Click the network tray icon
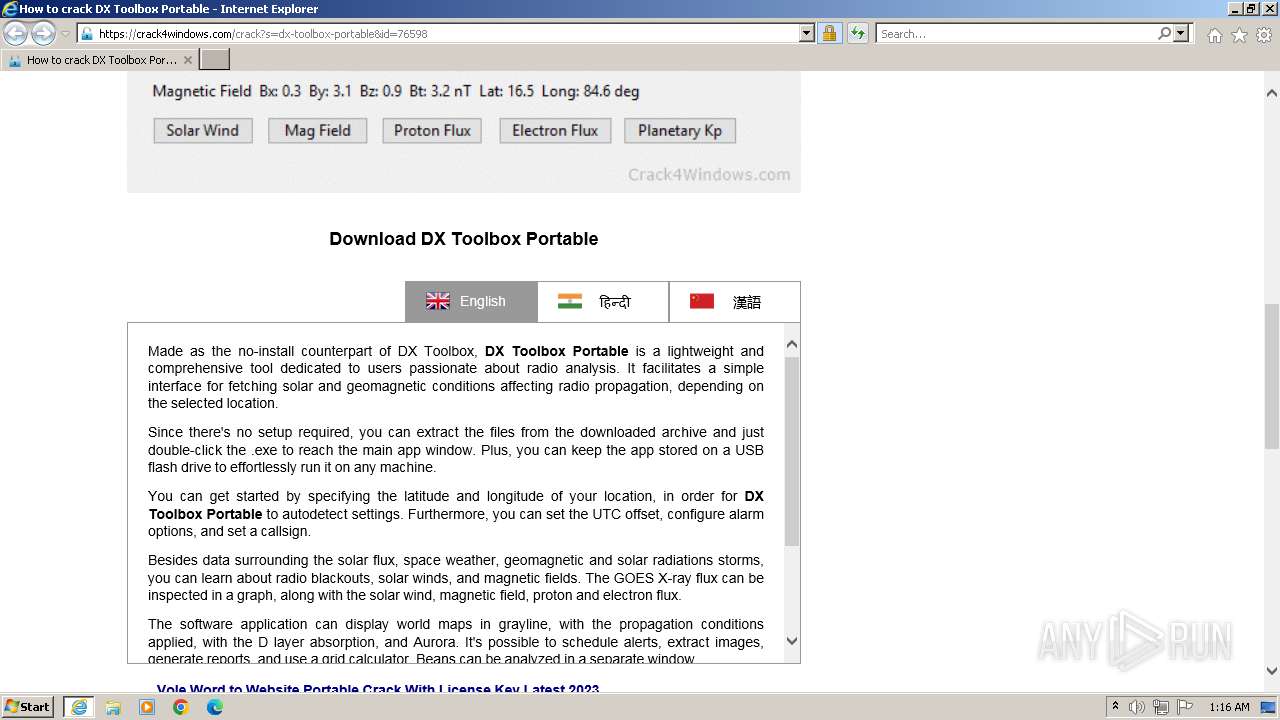The height and width of the screenshot is (720, 1280). pyautogui.click(x=1161, y=707)
